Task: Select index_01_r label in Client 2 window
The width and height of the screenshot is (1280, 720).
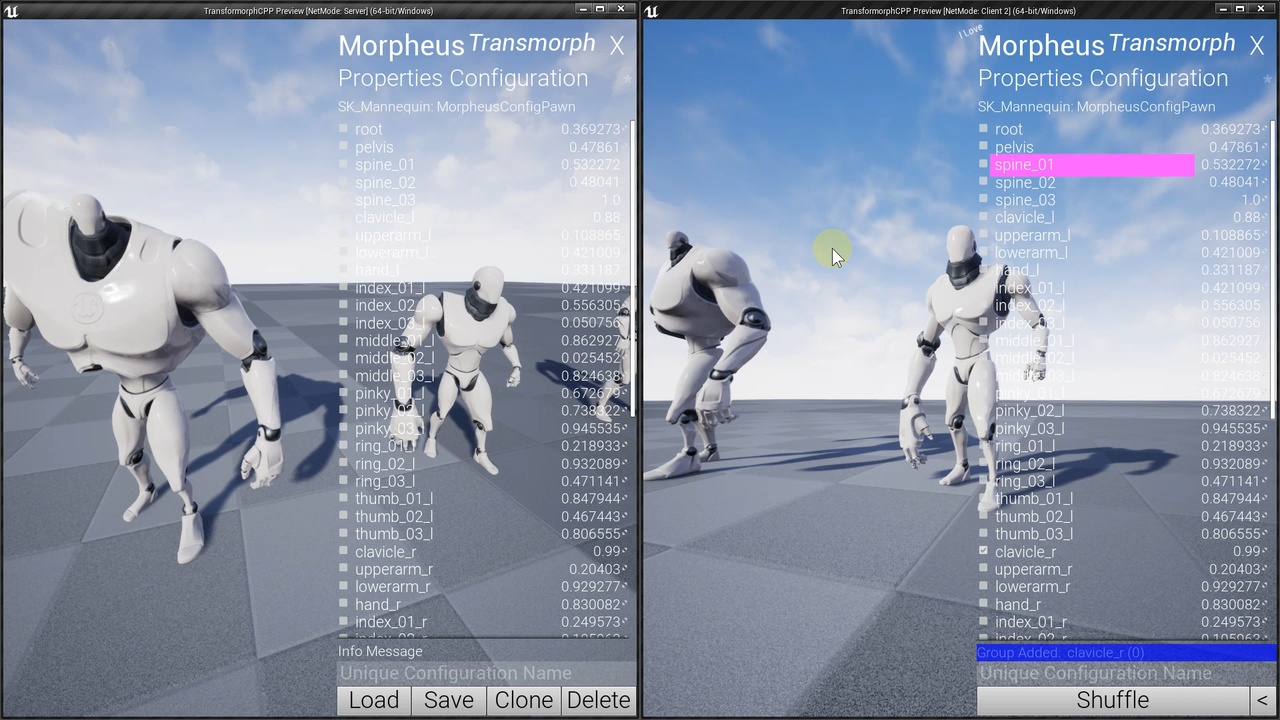Action: tap(1031, 622)
